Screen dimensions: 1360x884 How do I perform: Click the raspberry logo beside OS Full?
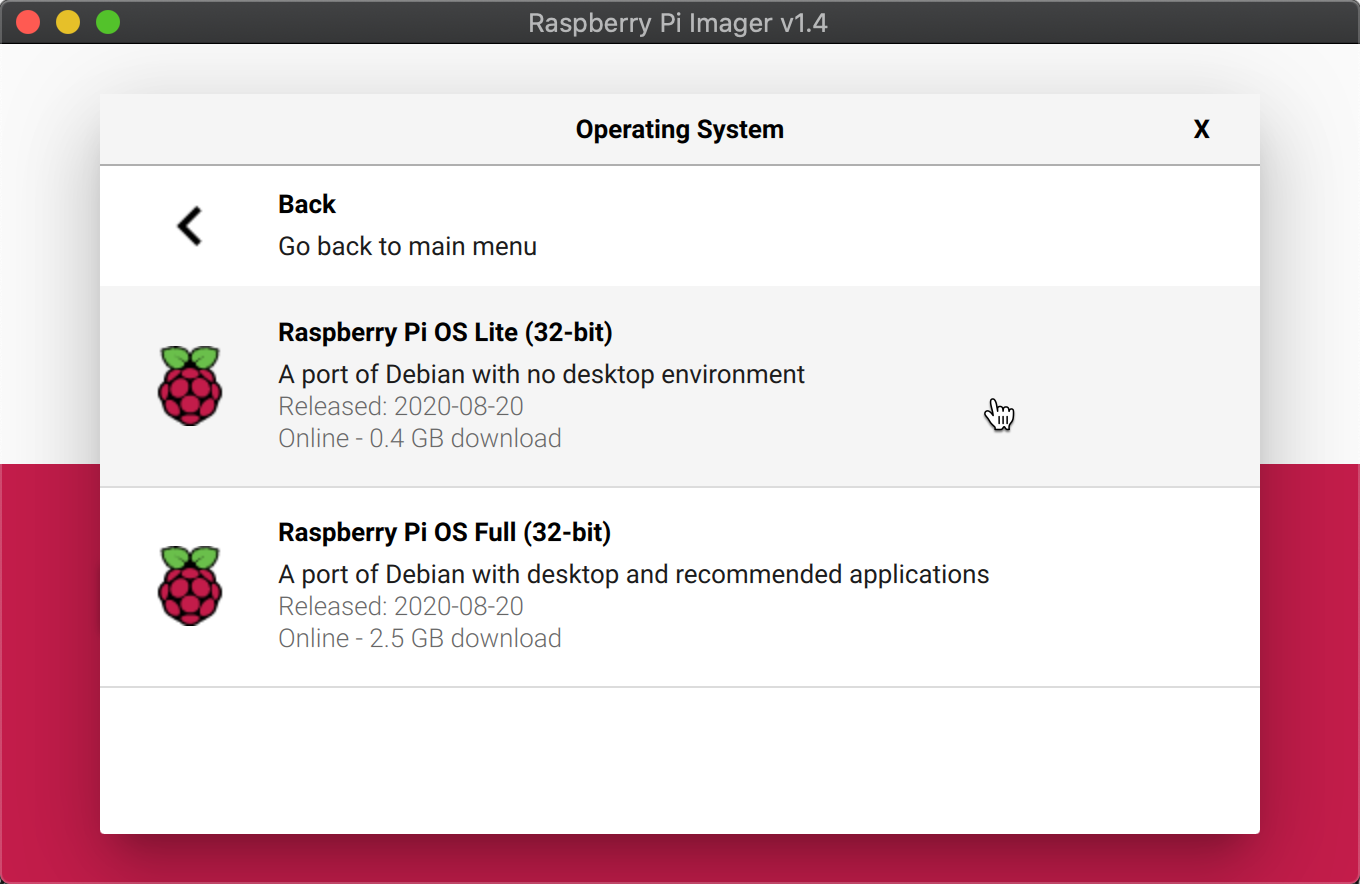click(190, 586)
